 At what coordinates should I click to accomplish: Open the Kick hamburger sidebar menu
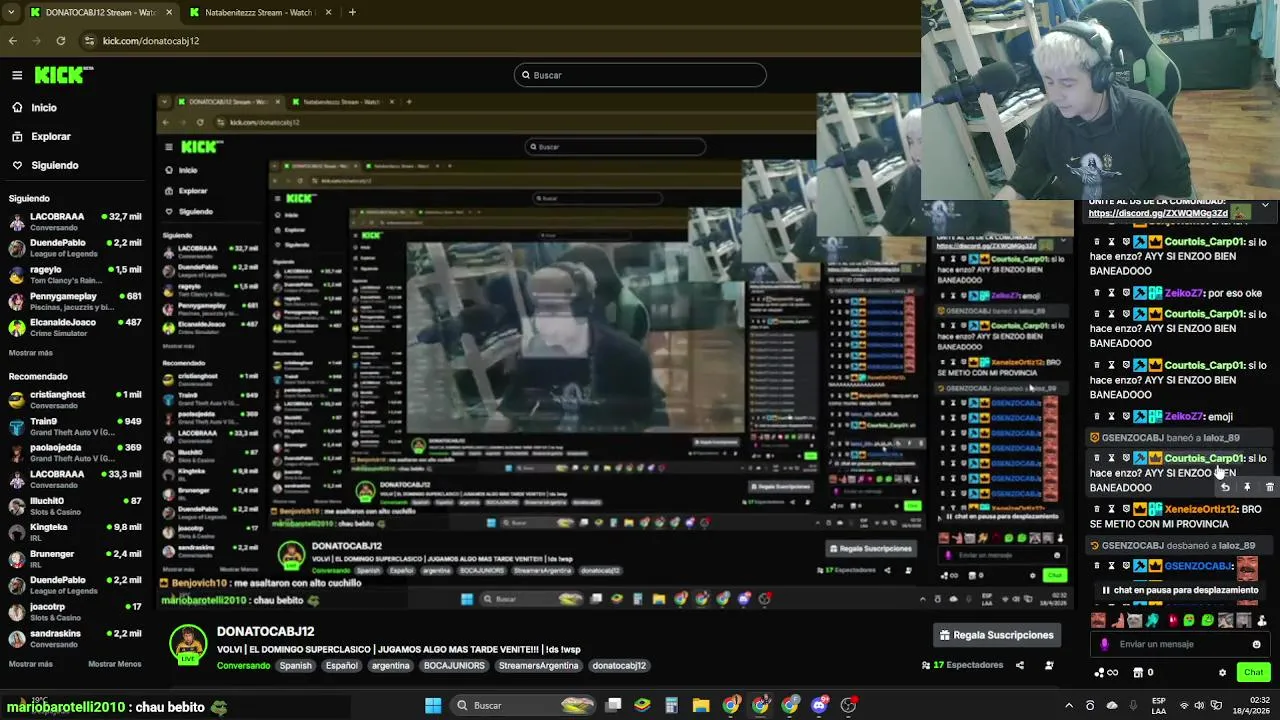(x=17, y=75)
